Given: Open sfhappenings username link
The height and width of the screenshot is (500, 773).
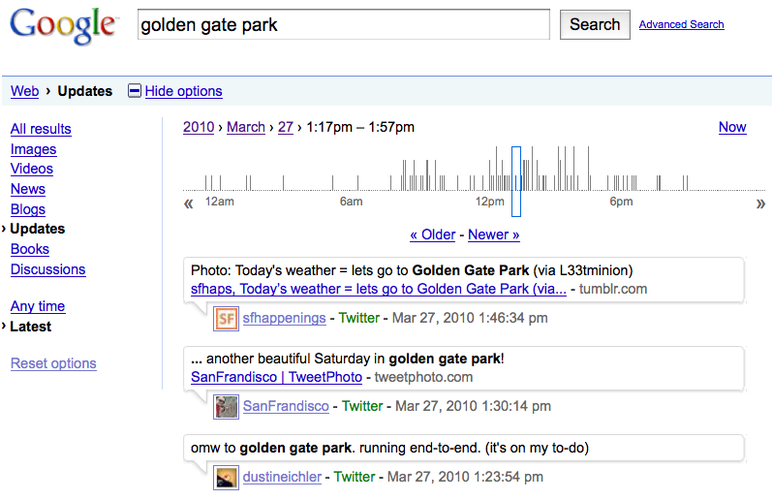Looking at the screenshot, I should click(284, 318).
